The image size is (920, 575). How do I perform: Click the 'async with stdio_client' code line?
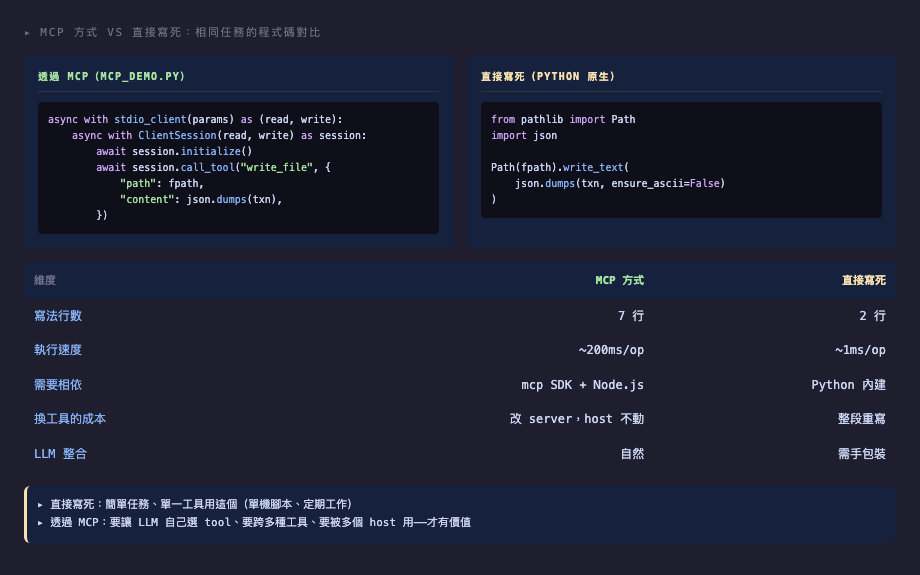click(195, 119)
